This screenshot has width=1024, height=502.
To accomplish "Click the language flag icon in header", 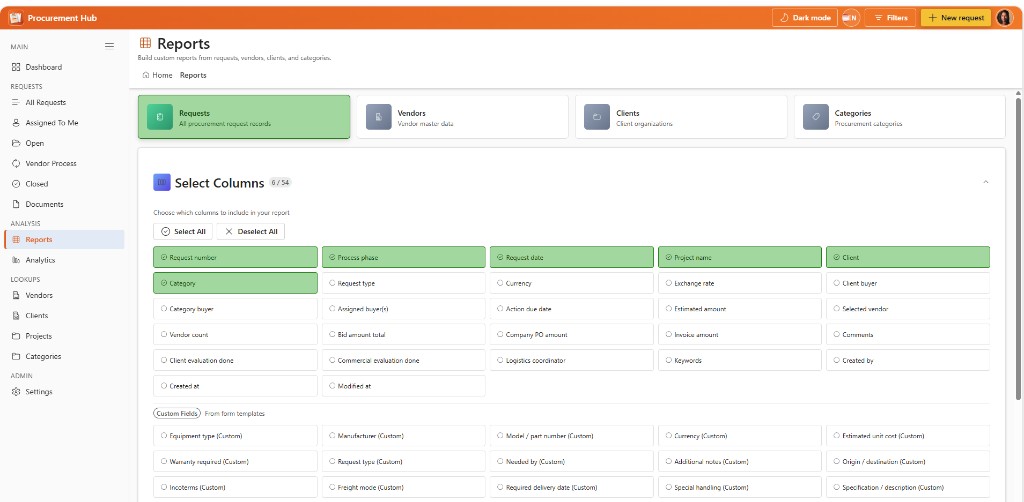I will point(850,18).
